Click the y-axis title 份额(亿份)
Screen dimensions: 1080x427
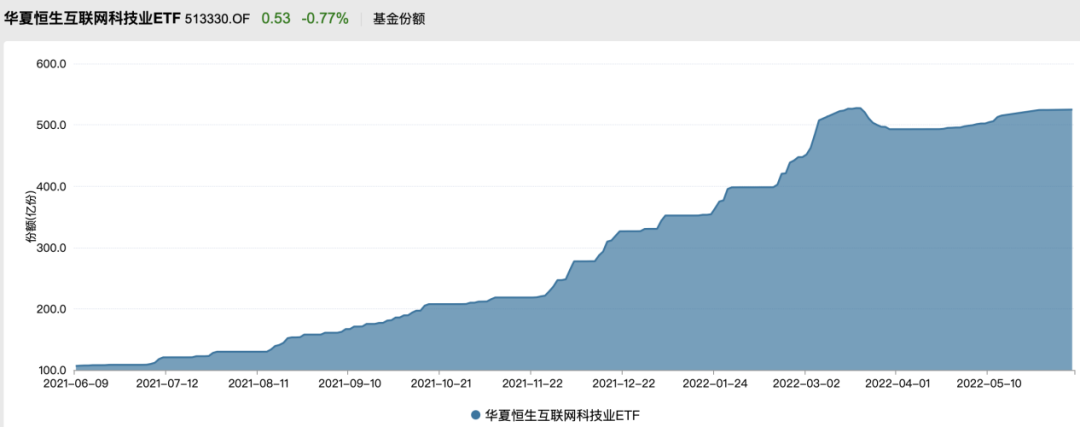point(32,218)
